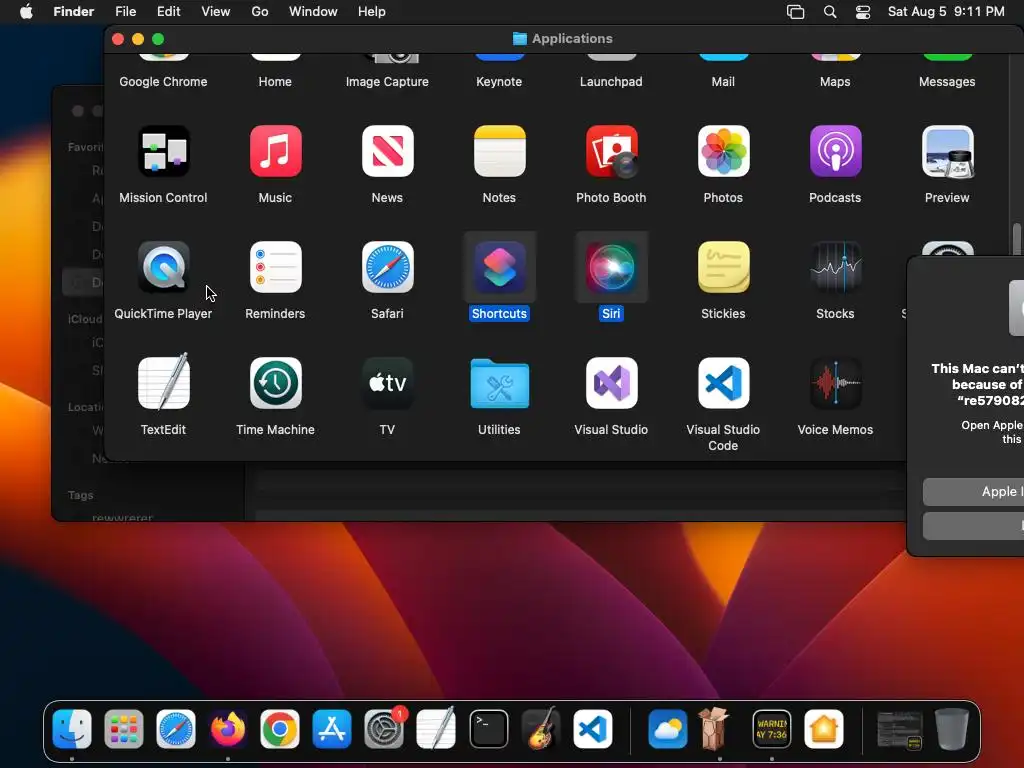Viewport: 1024px width, 768px height.
Task: Open Terminal from the Dock
Action: pos(488,729)
